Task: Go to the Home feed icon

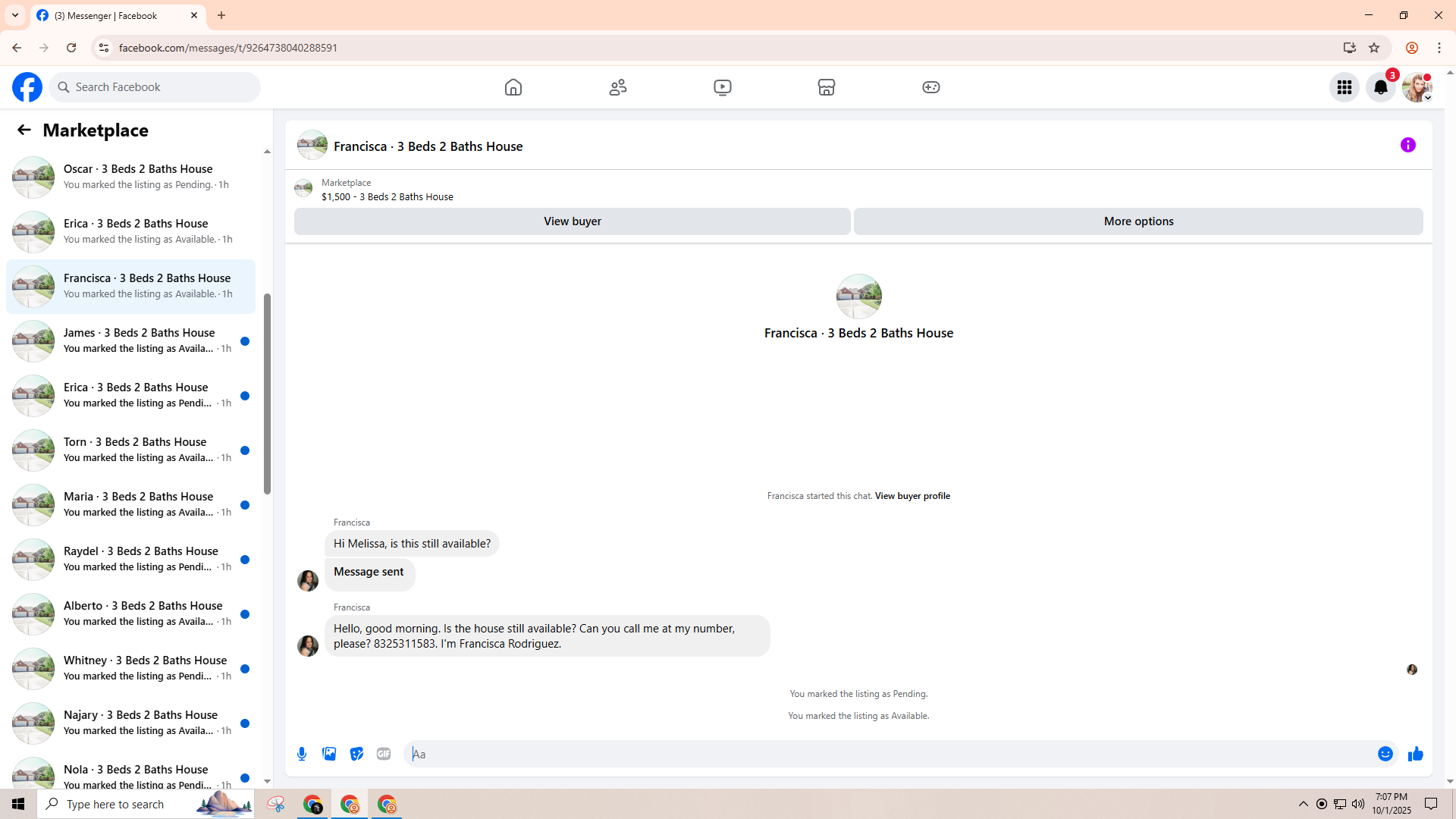Action: [x=513, y=87]
